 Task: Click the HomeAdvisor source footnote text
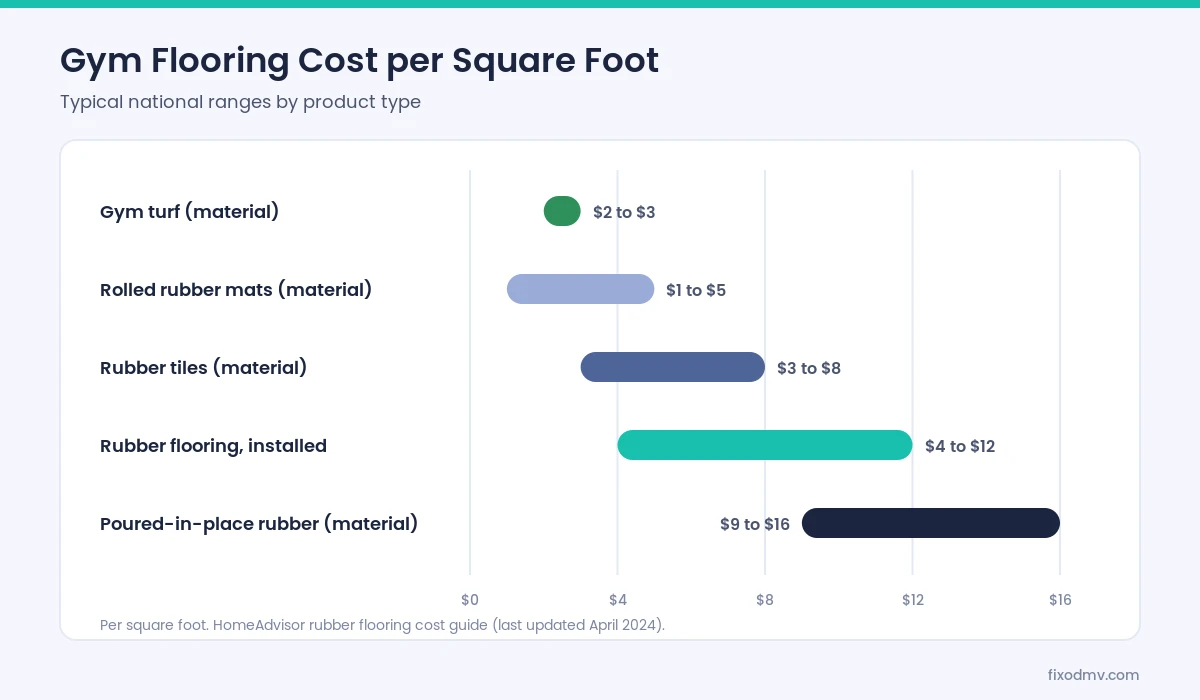[x=382, y=625]
